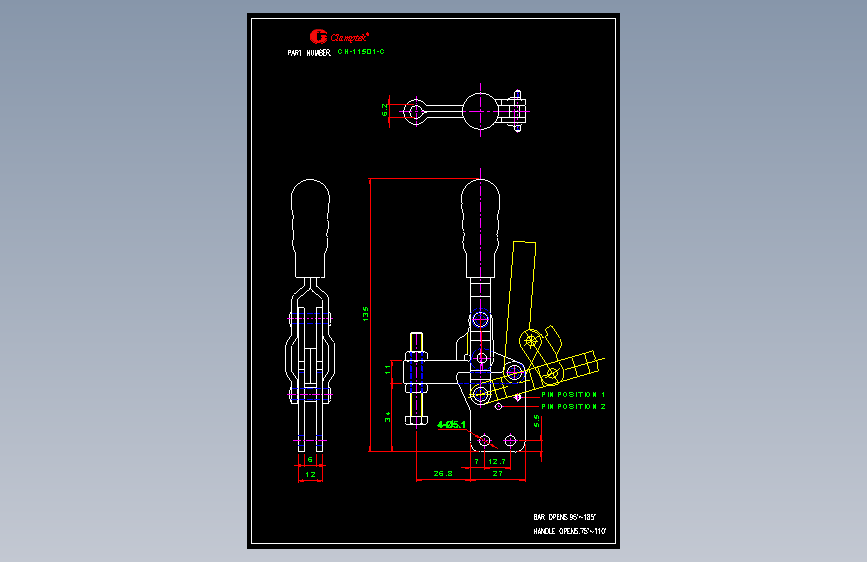Image resolution: width=867 pixels, height=562 pixels.
Task: Select the 'PART NUMBER' label text
Action: 309,53
